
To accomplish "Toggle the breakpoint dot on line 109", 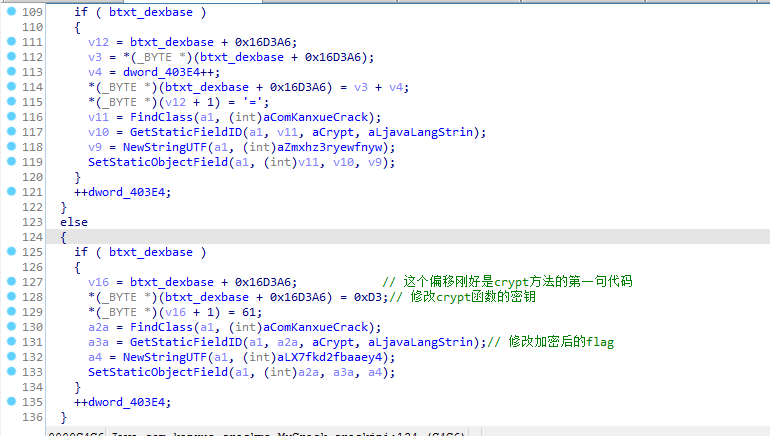I will 11,11.
